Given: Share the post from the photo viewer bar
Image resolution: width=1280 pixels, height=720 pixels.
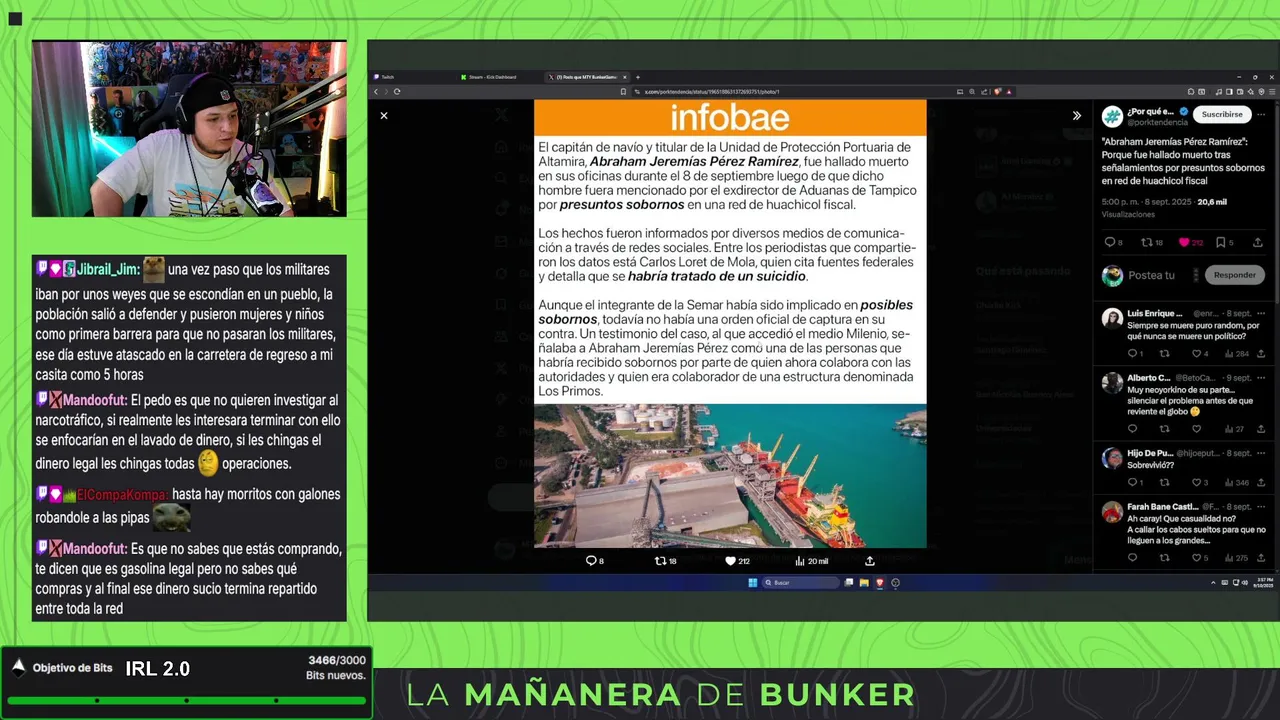Looking at the screenshot, I should point(870,561).
